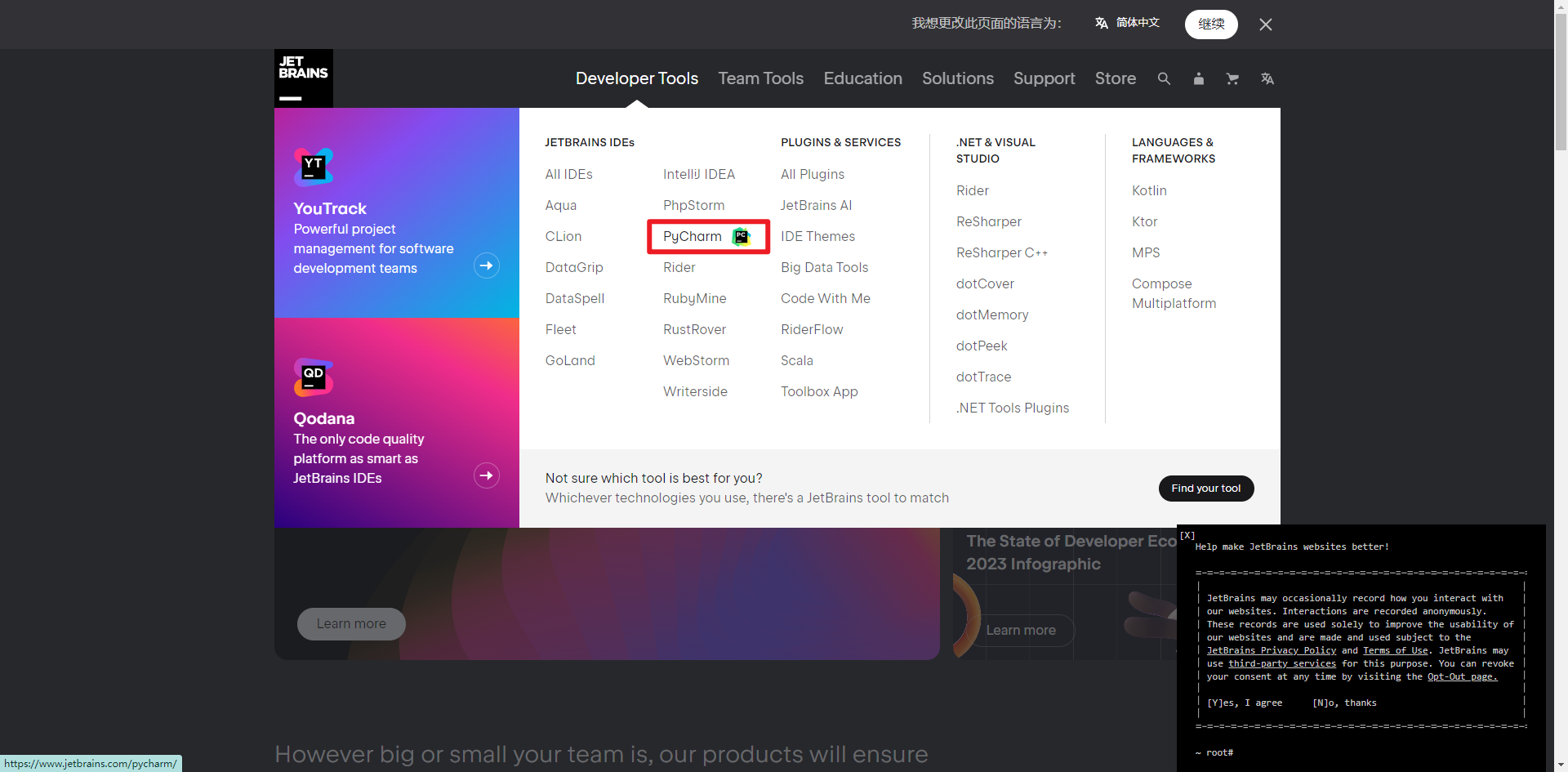1568x772 pixels.
Task: Open the CLion link
Action: (563, 236)
